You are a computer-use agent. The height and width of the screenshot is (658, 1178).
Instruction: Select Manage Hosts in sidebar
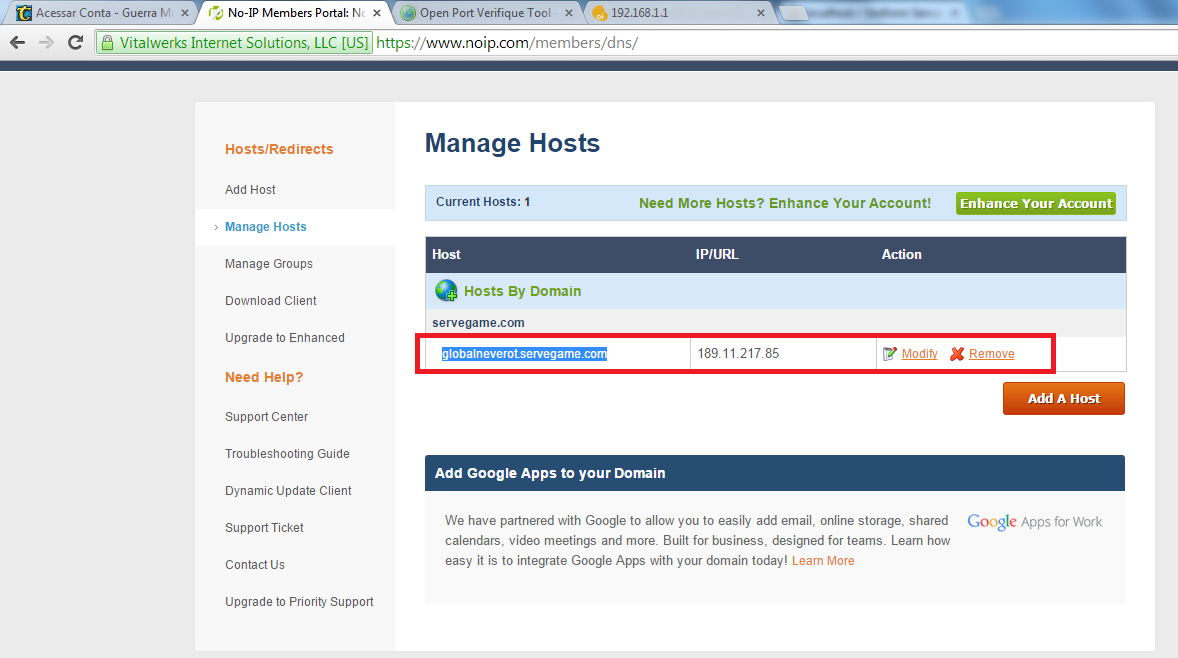click(x=266, y=227)
